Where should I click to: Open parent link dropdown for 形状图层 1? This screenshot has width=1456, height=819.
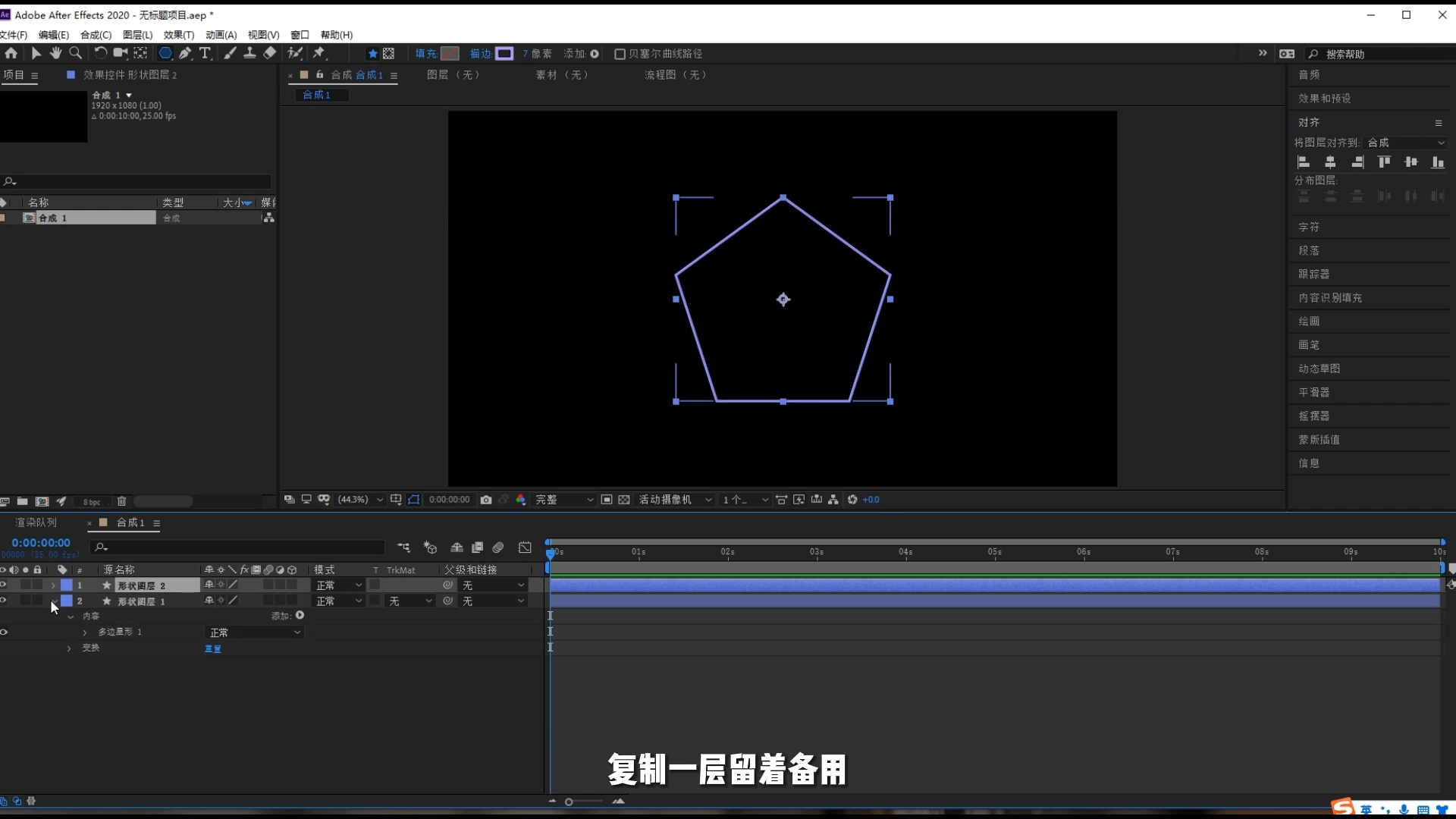pyautogui.click(x=493, y=601)
